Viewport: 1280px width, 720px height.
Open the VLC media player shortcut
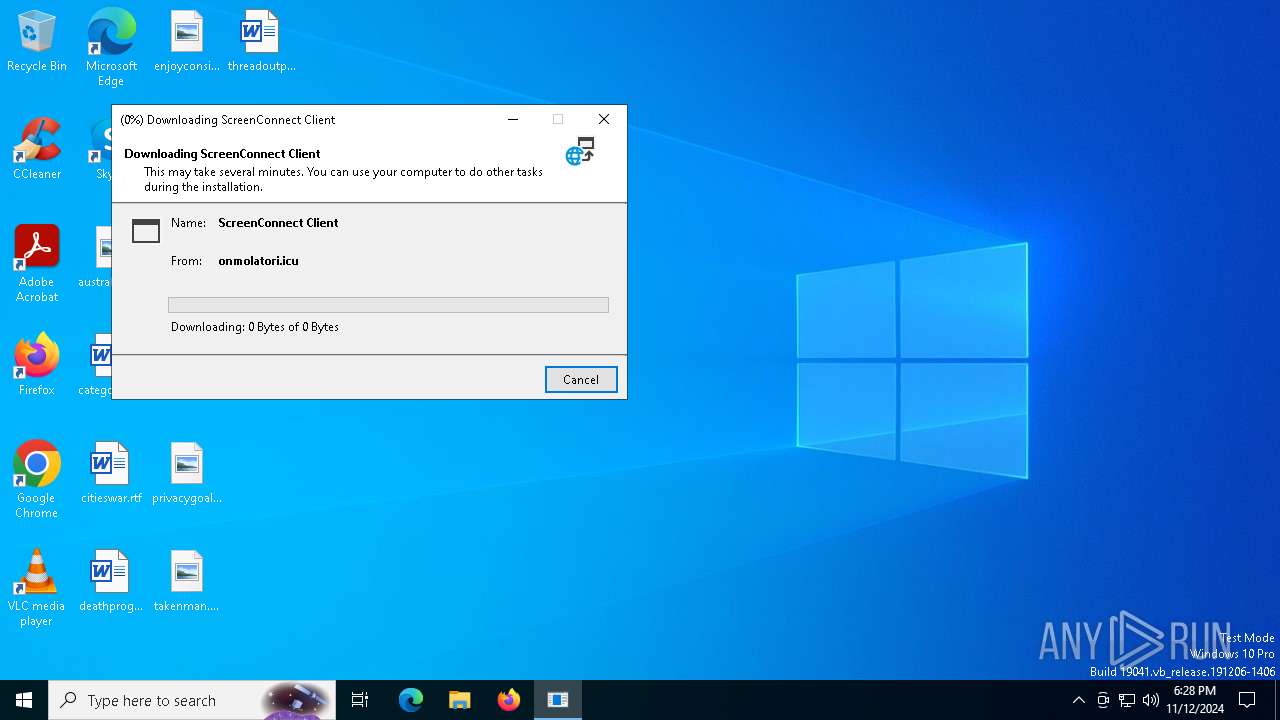pyautogui.click(x=37, y=588)
